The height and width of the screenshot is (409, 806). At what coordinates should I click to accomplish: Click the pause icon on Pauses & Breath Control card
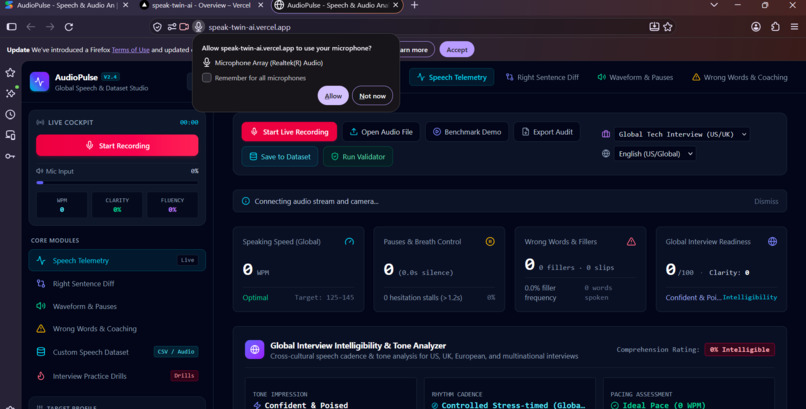point(490,241)
